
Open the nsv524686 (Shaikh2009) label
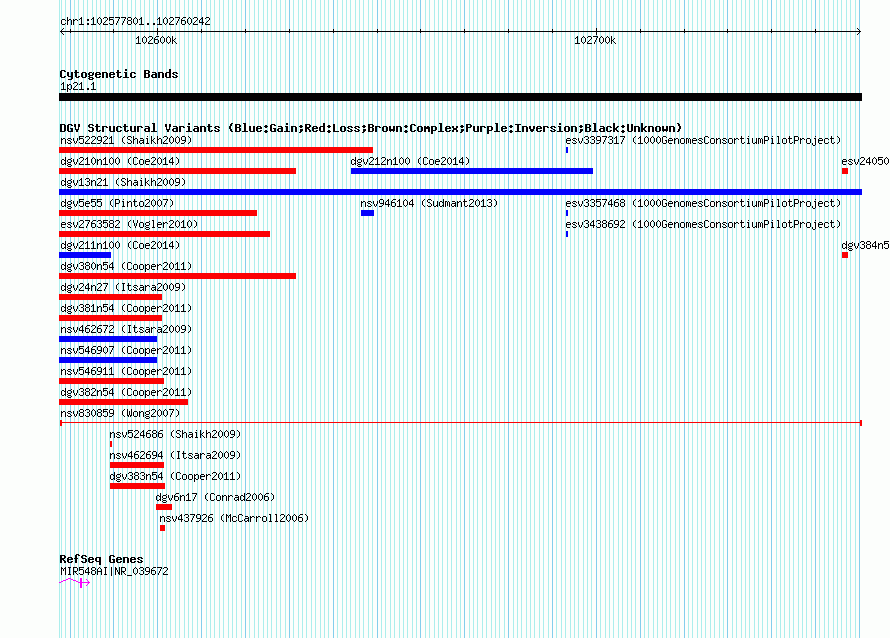tap(175, 434)
